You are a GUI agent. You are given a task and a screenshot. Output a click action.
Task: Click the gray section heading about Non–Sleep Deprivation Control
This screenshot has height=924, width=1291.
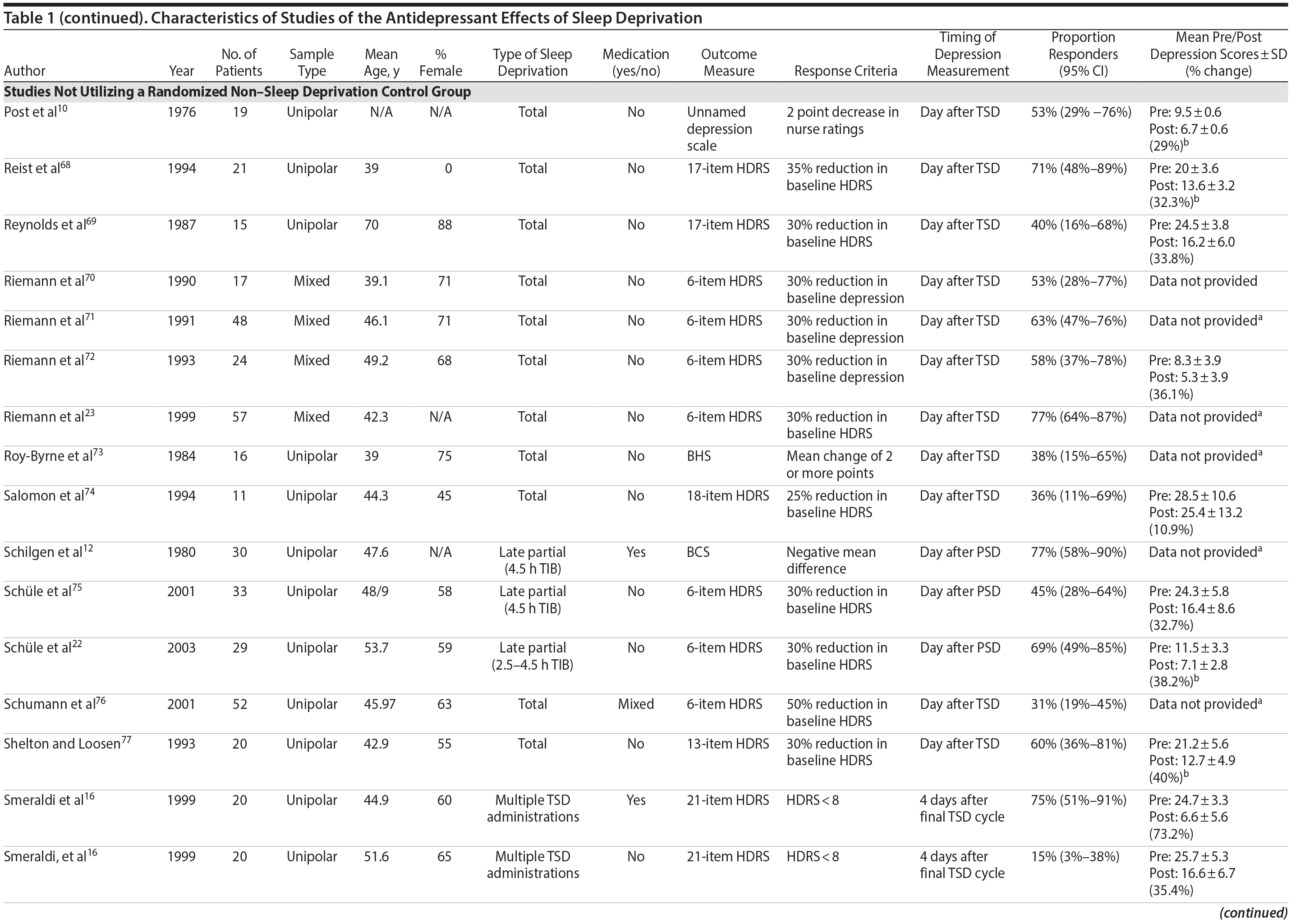(237, 92)
